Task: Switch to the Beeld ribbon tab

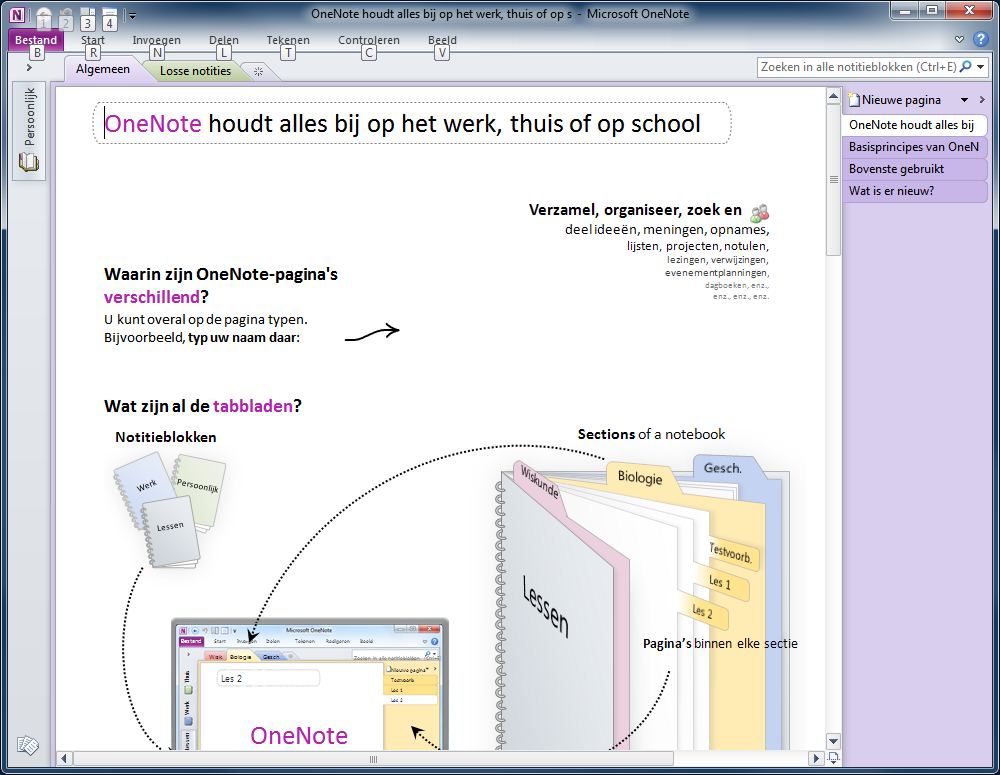Action: (442, 40)
